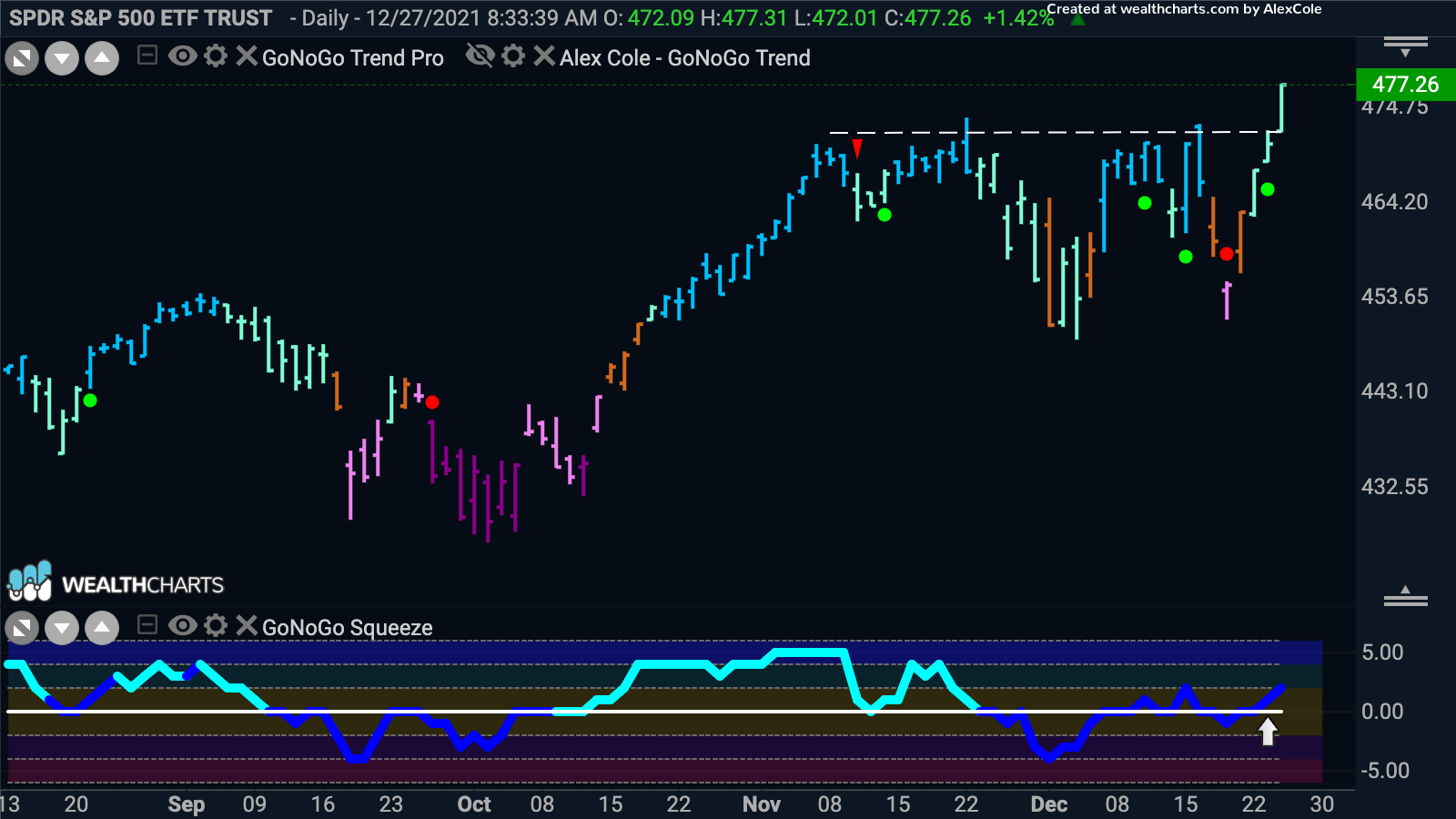1456x819 pixels.
Task: Click the 464.20 price axis label
Action: pos(1394,202)
